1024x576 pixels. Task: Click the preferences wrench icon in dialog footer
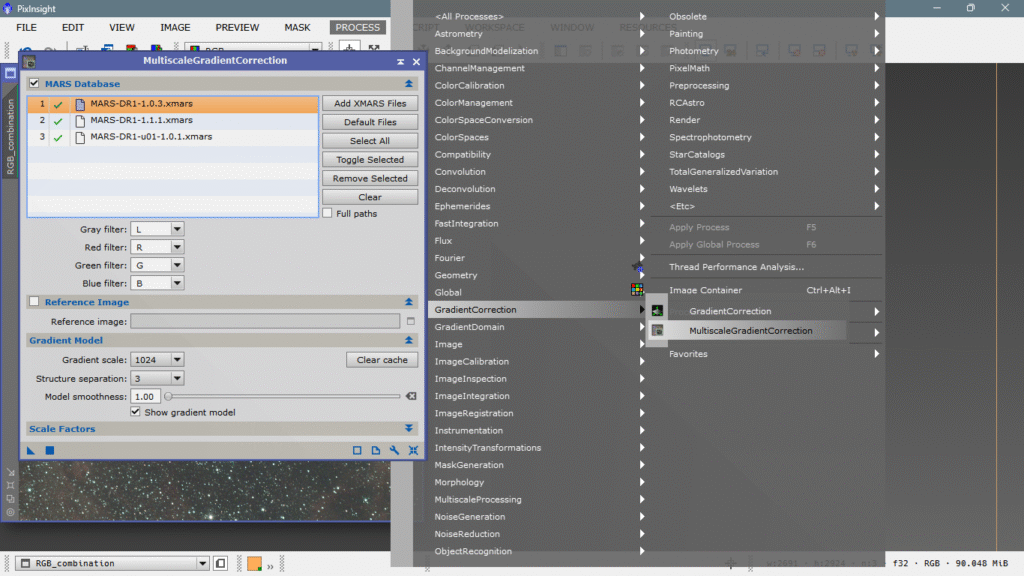(394, 450)
